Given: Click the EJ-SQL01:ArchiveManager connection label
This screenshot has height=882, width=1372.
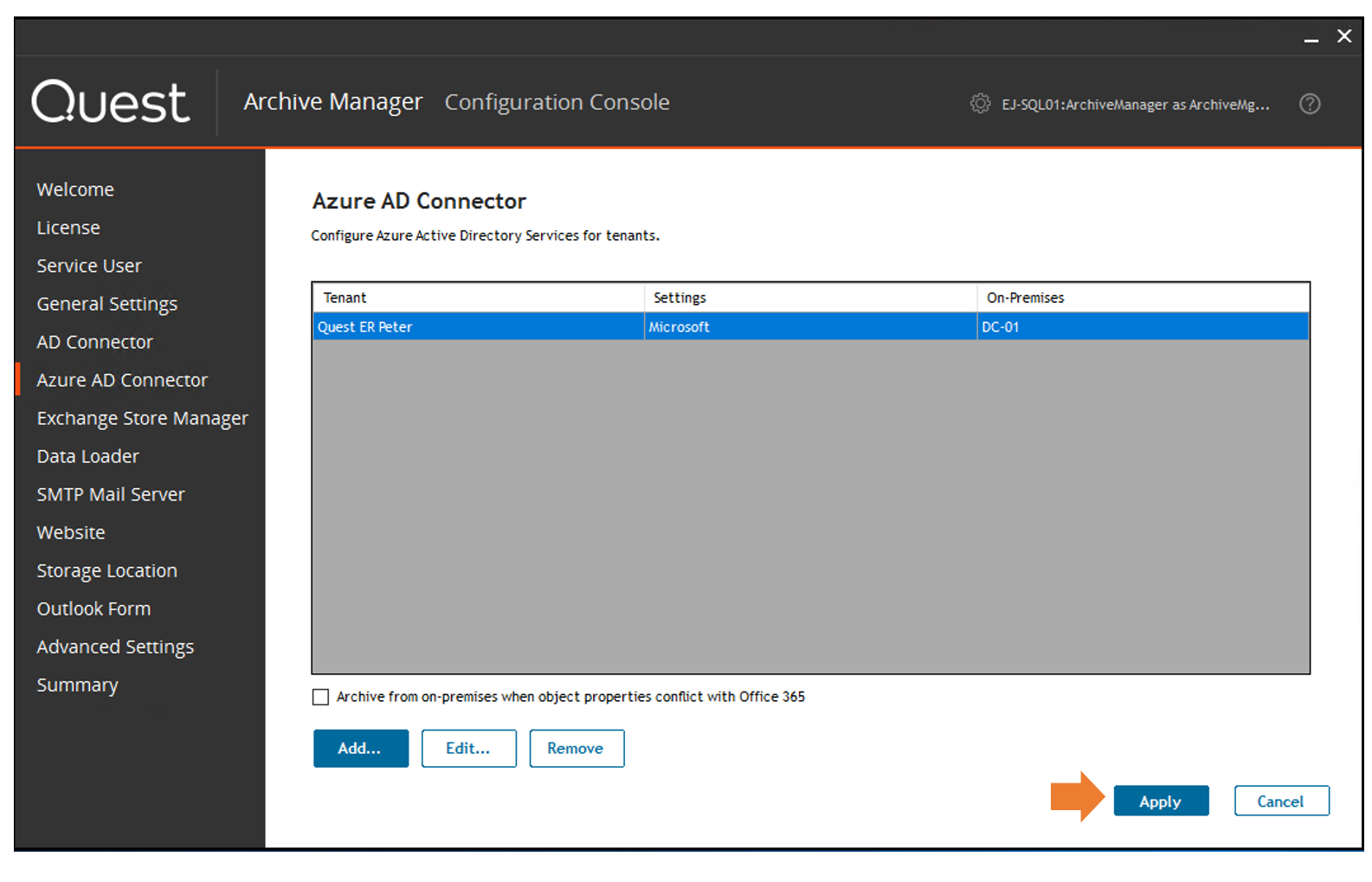Looking at the screenshot, I should 1136,105.
